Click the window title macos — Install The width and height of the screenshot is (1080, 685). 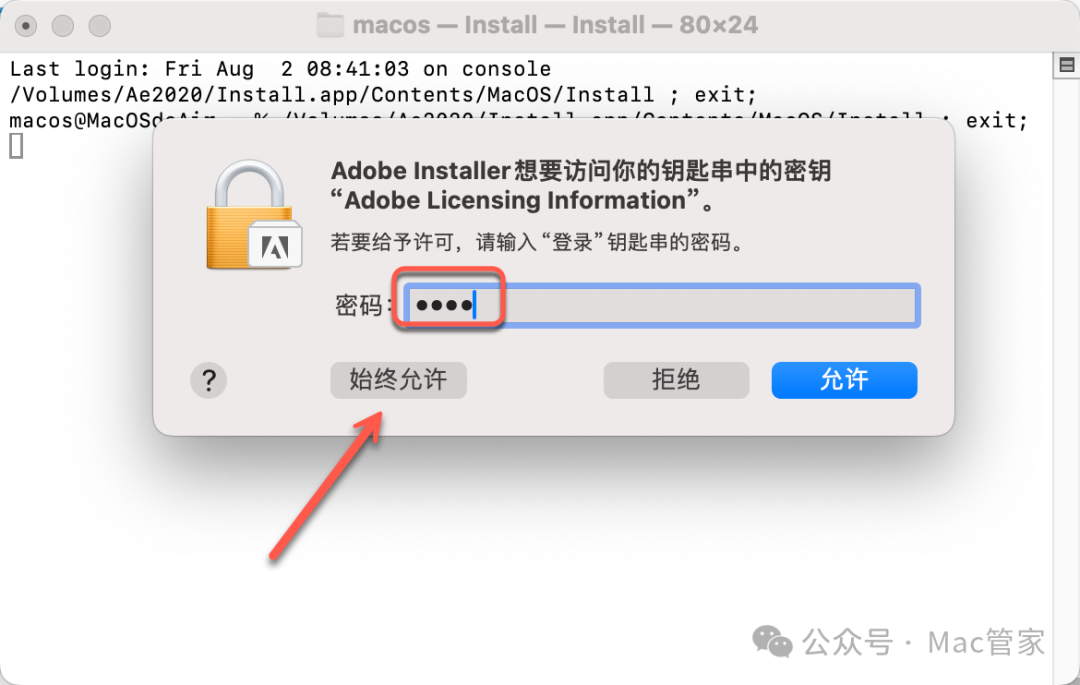tap(555, 25)
